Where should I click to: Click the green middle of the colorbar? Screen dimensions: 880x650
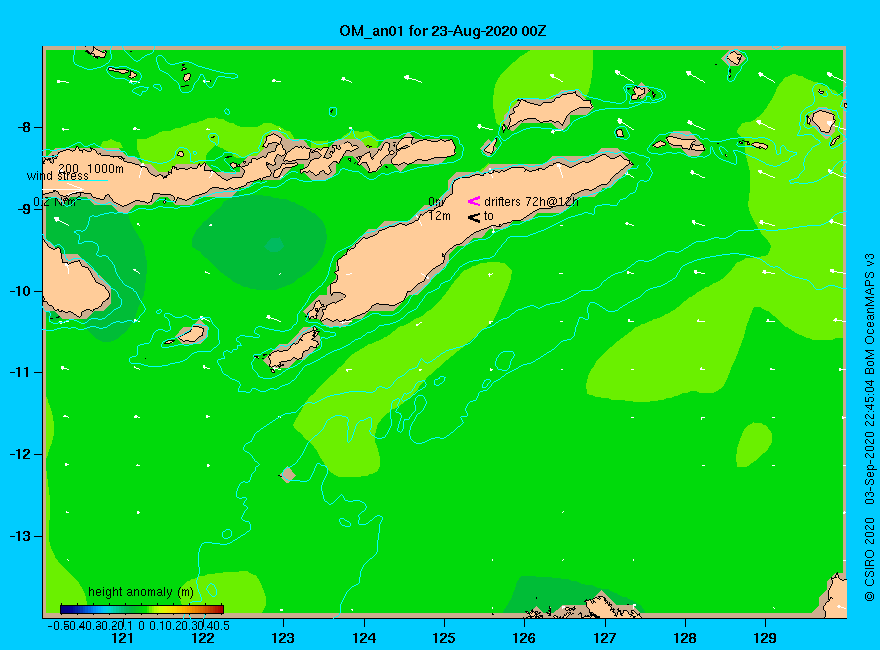(x=141, y=609)
